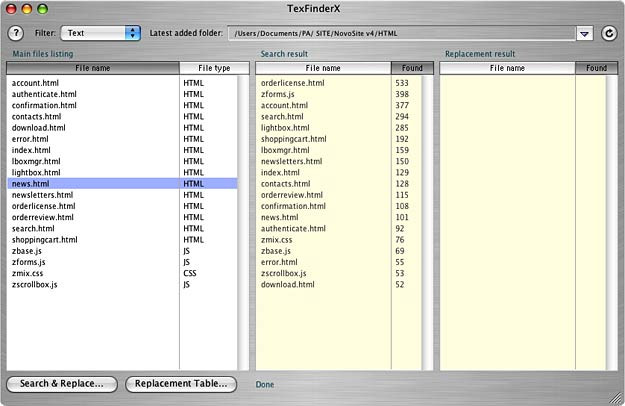
Task: Sort main listing by File name header
Action: tap(93, 68)
